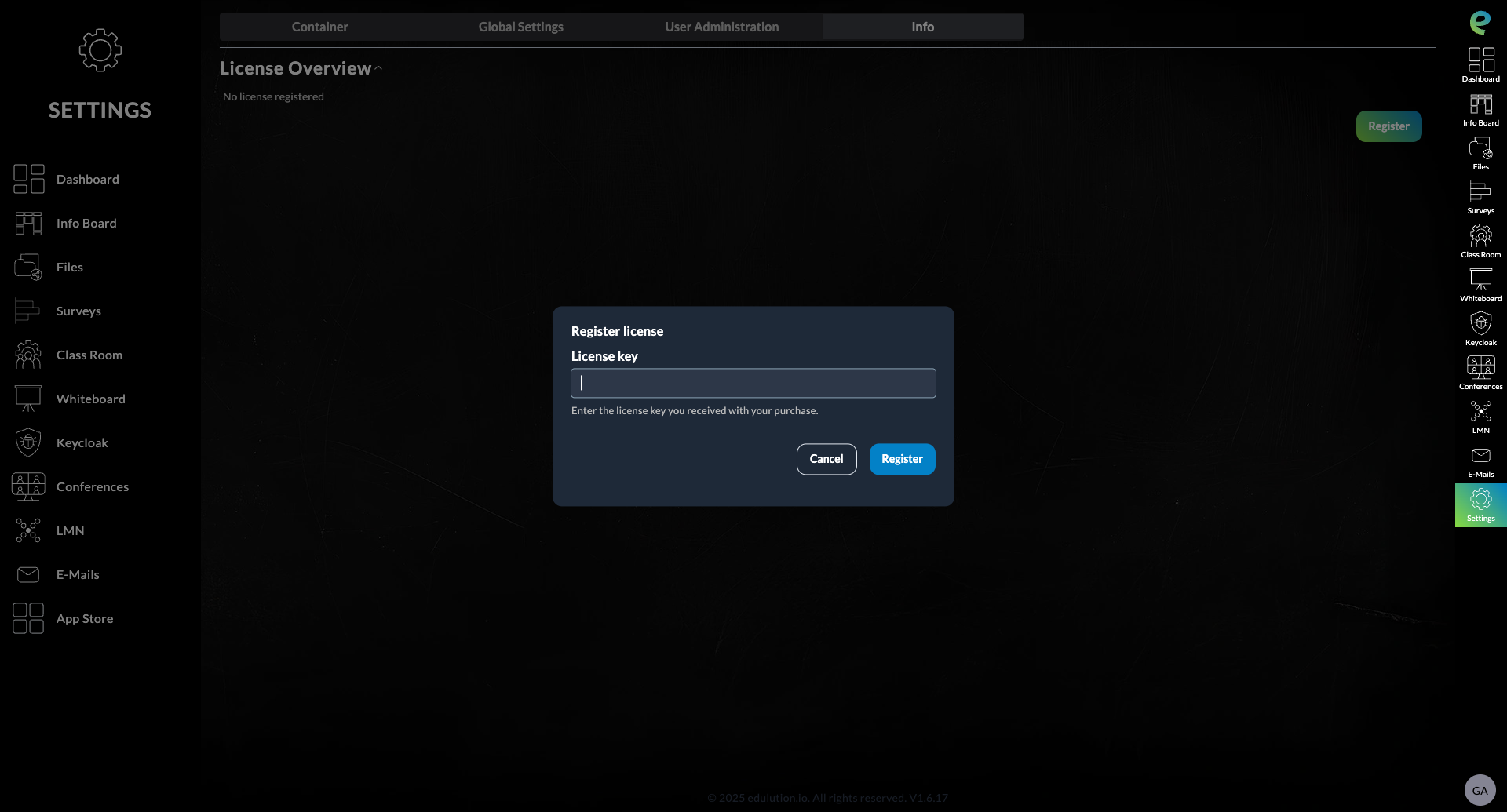Select Info Board in left settings menu
1507x812 pixels.
[86, 223]
